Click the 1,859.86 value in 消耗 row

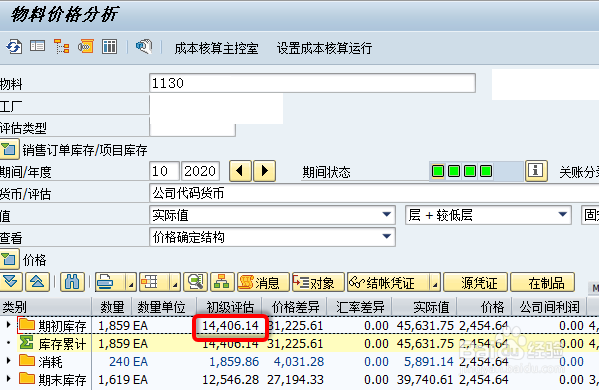tap(234, 361)
